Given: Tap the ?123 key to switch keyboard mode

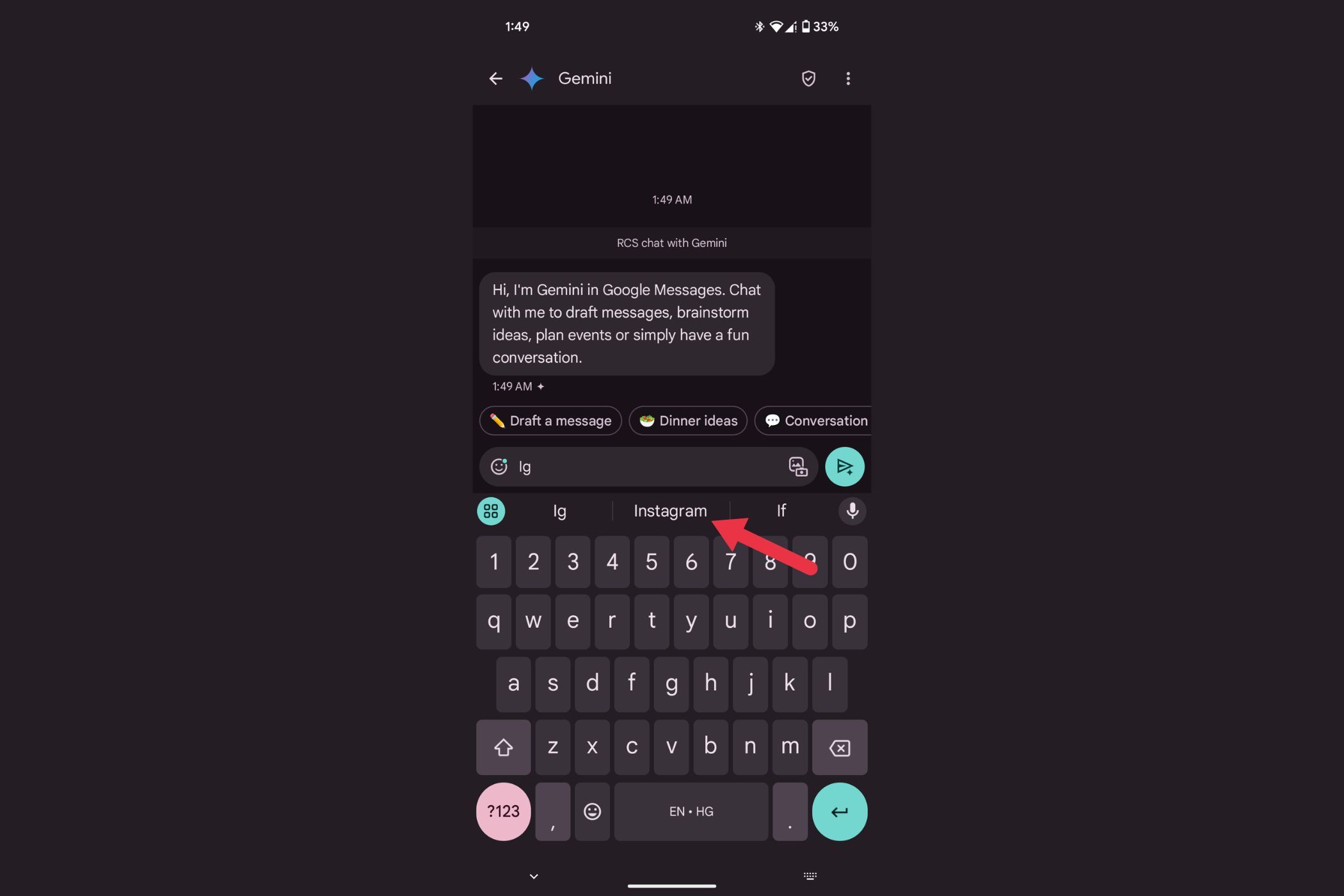Looking at the screenshot, I should click(x=502, y=810).
